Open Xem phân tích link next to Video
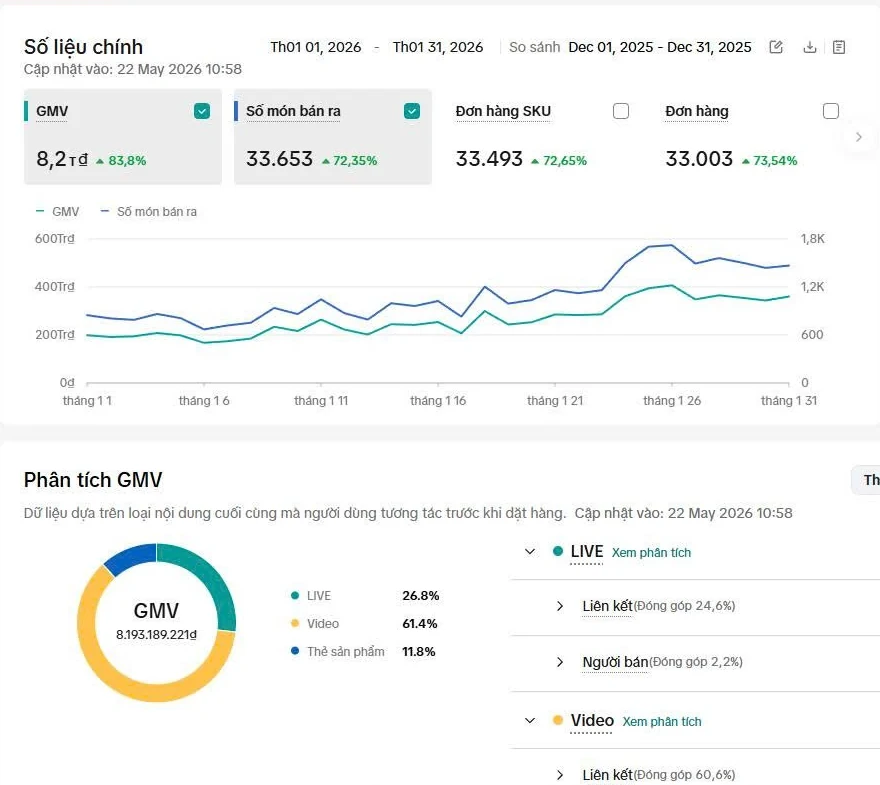Screen dimensions: 880x785 pos(662,722)
